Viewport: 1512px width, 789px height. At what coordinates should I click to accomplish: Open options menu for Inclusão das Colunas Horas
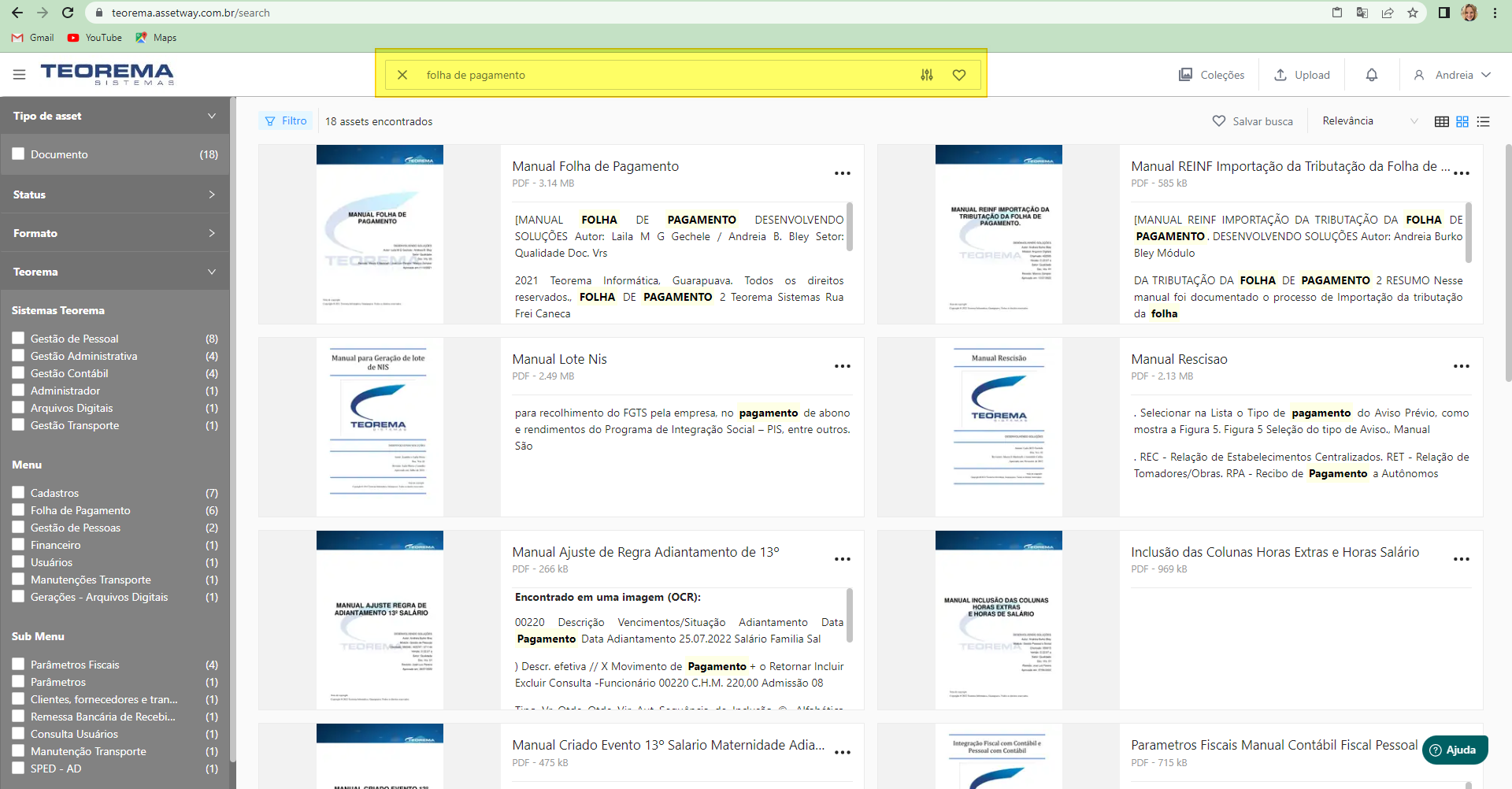click(x=1462, y=559)
